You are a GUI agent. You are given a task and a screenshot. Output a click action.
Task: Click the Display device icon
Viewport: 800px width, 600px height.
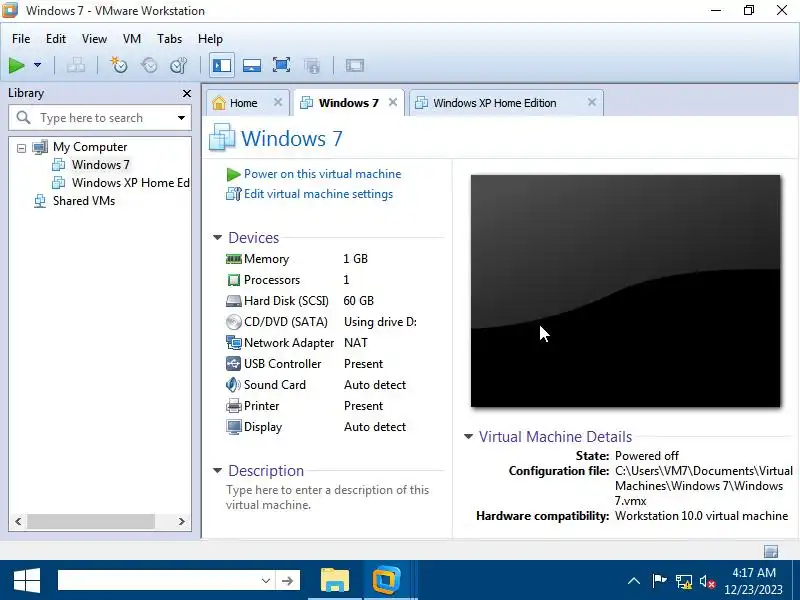click(234, 427)
